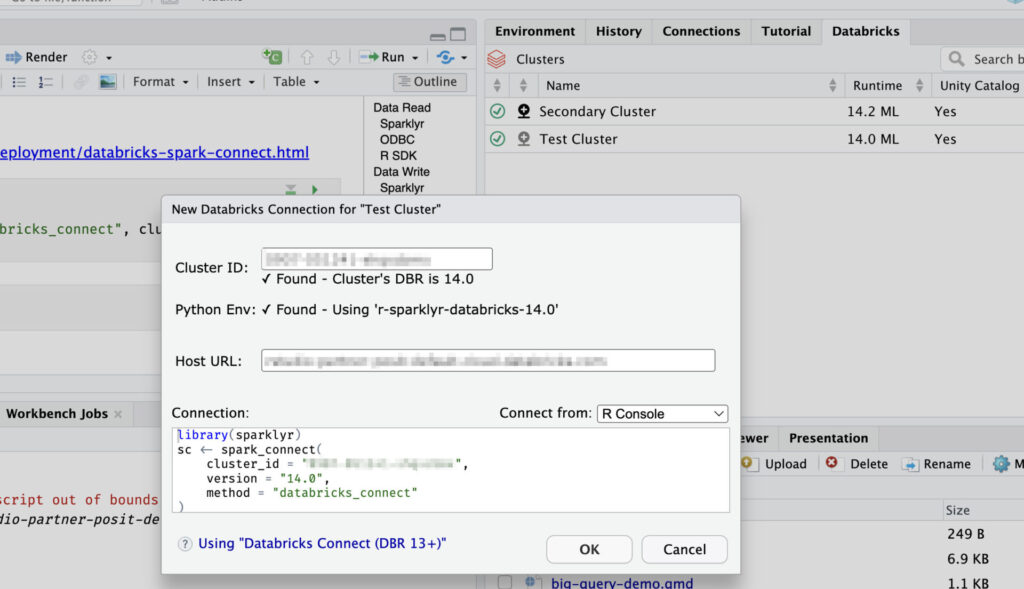Click inside the Host URL field

click(x=487, y=361)
